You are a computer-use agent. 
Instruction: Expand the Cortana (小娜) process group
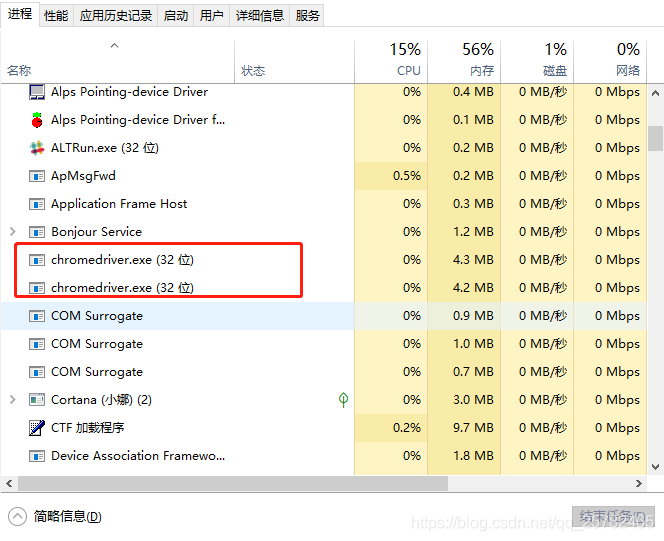pyautogui.click(x=13, y=400)
